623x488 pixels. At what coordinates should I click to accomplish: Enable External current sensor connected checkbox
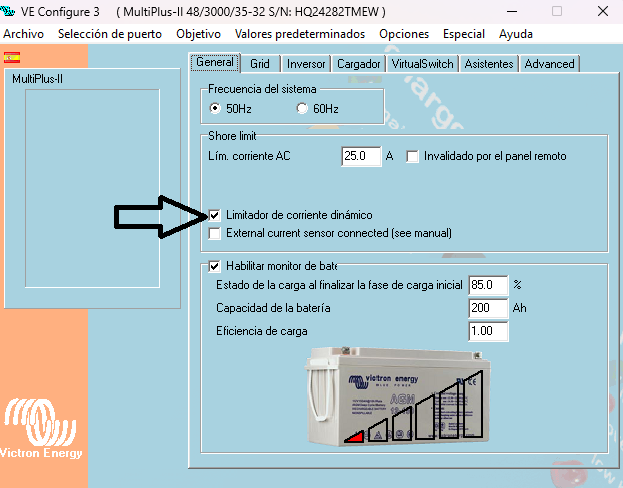(x=215, y=233)
